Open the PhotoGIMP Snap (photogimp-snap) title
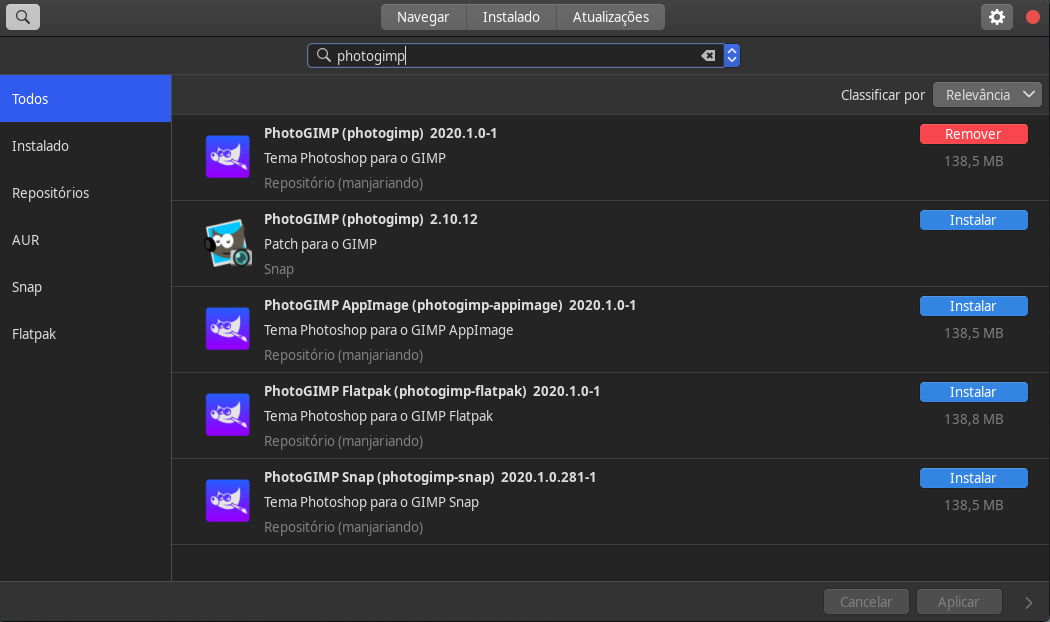Viewport: 1050px width, 622px height. point(430,477)
